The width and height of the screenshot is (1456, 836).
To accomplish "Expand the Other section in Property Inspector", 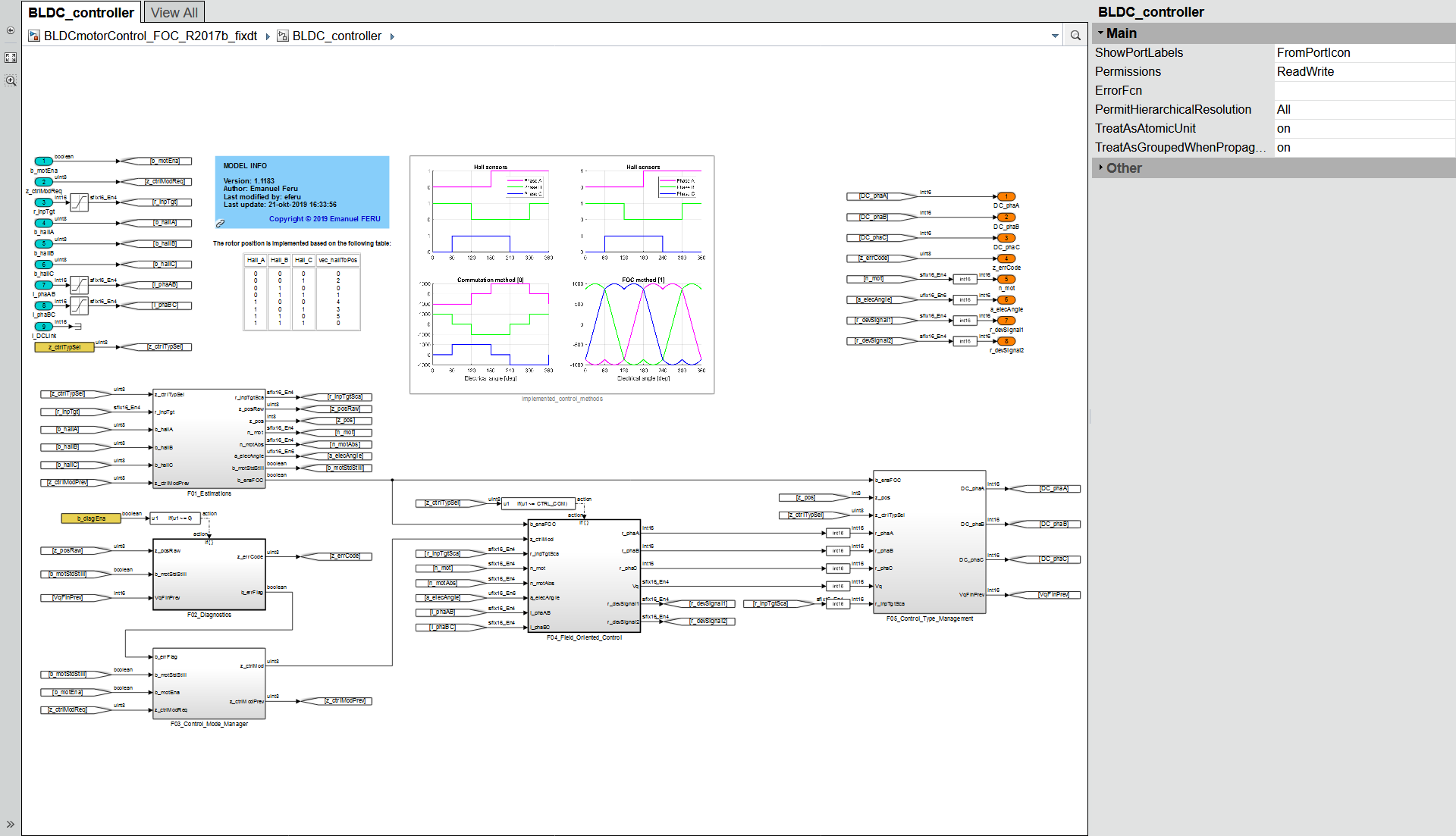I will tap(1102, 168).
